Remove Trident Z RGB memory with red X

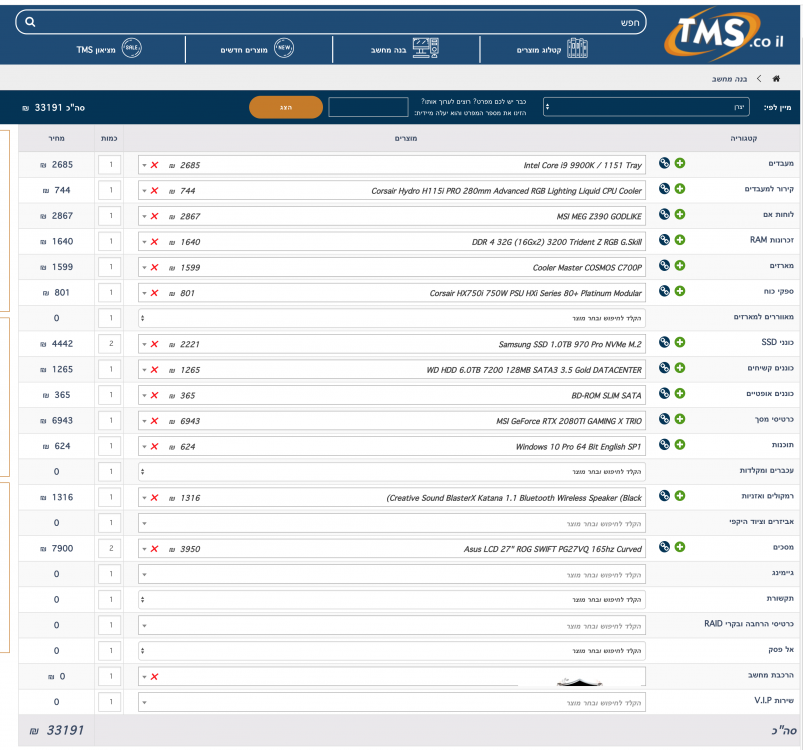(154, 242)
